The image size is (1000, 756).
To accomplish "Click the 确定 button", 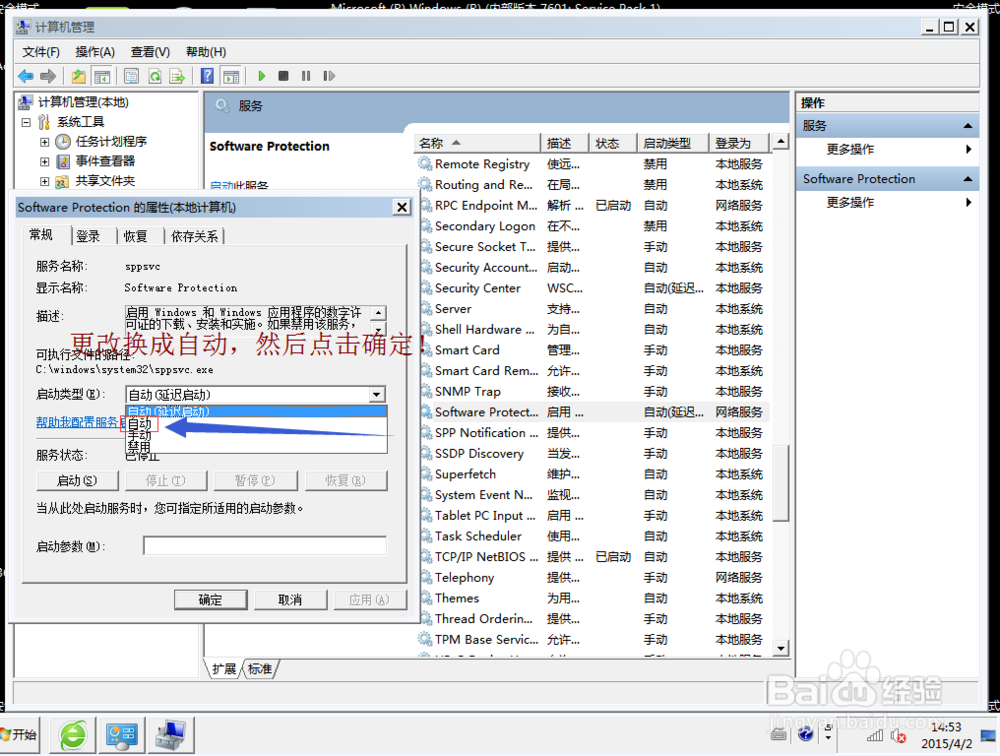I will (x=210, y=599).
